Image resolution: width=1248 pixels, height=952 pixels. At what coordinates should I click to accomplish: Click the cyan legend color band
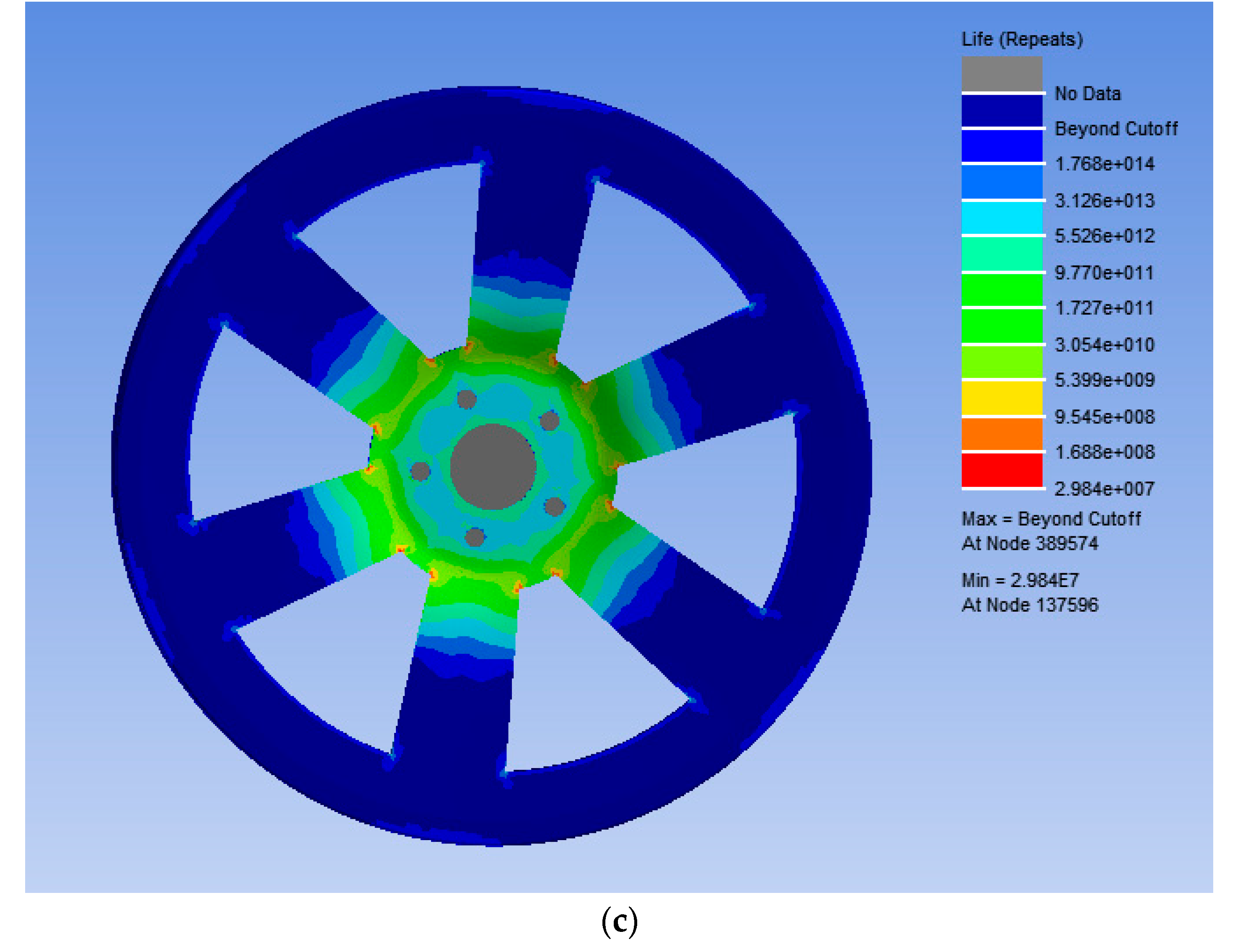(x=1002, y=217)
